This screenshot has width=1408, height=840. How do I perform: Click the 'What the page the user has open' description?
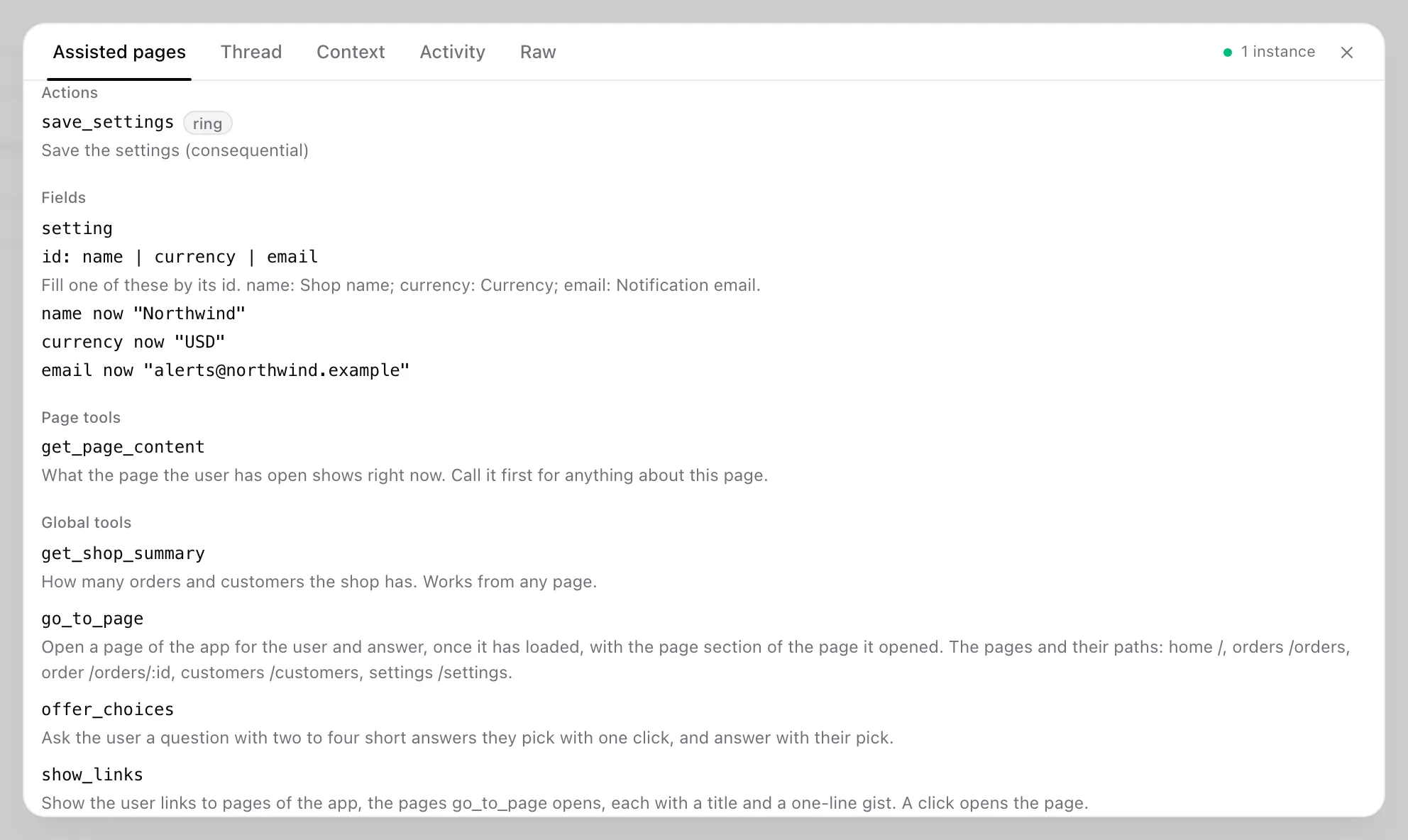pyautogui.click(x=405, y=475)
